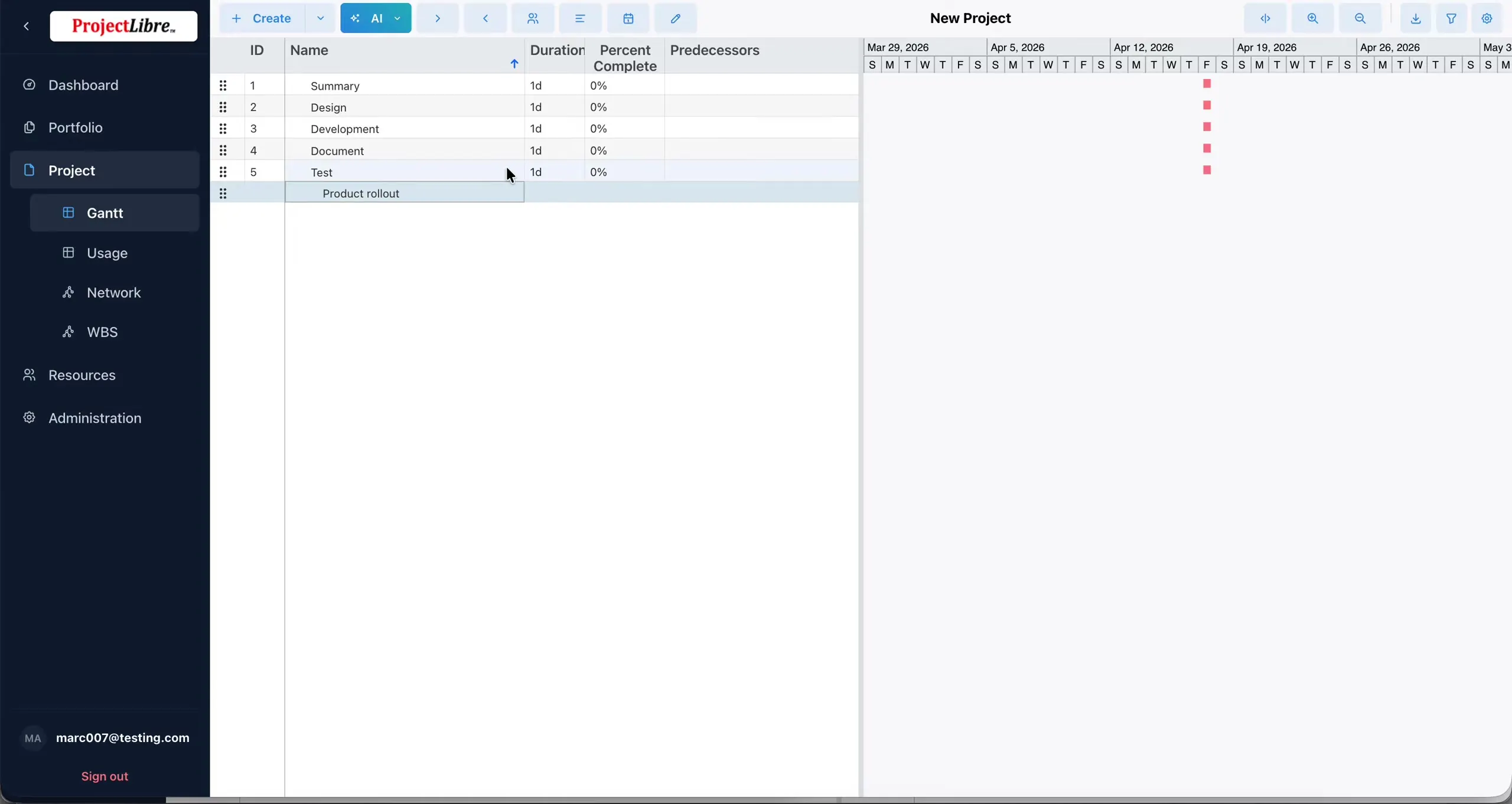Click the Create task button
Viewport: 1512px width, 804px height.
coord(263,18)
